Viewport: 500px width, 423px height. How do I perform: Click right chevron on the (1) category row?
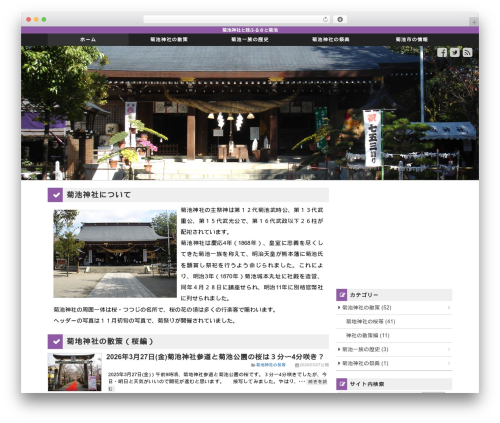pos(449,363)
